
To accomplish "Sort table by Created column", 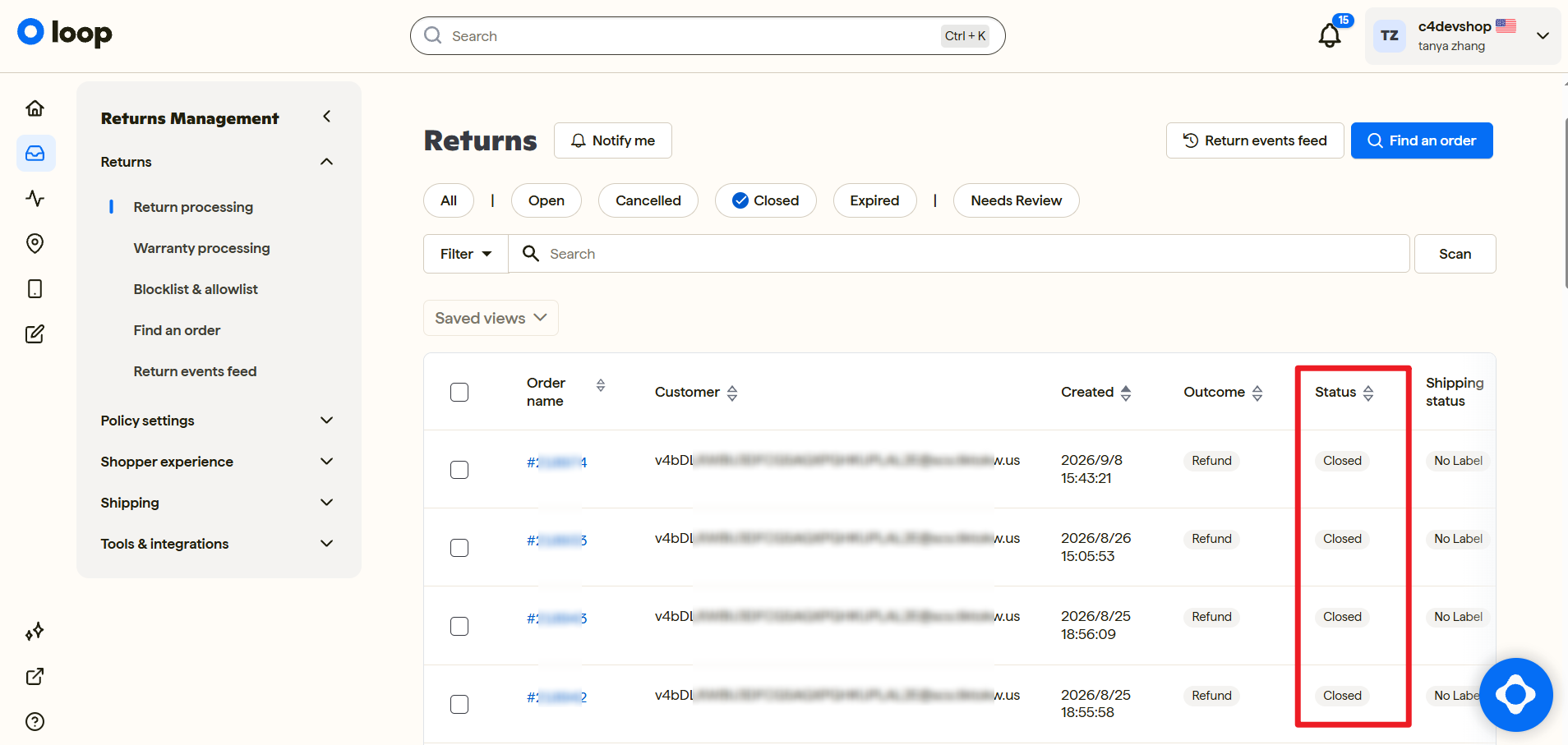I will coord(1126,393).
